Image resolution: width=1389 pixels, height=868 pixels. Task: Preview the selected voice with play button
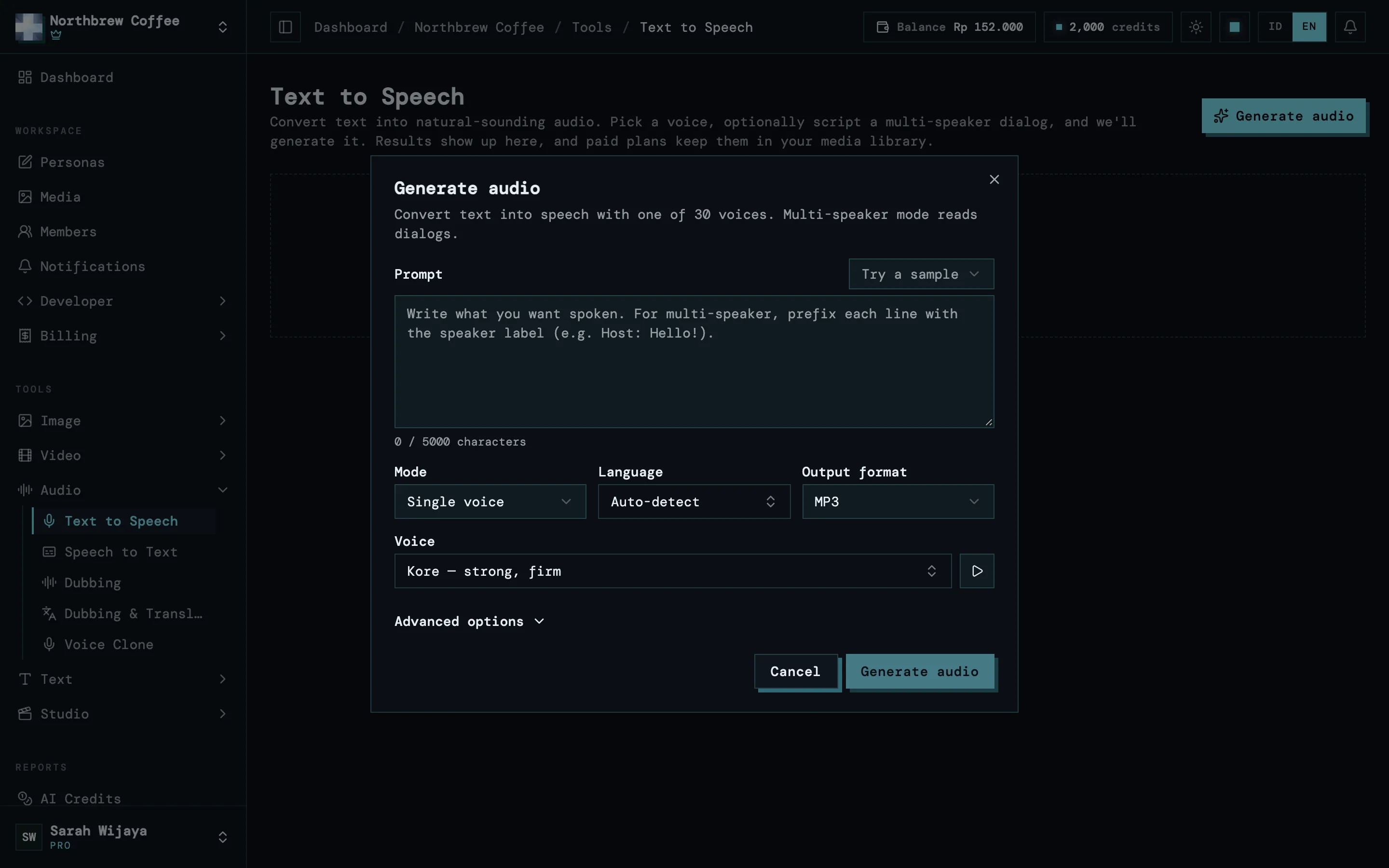pos(977,570)
